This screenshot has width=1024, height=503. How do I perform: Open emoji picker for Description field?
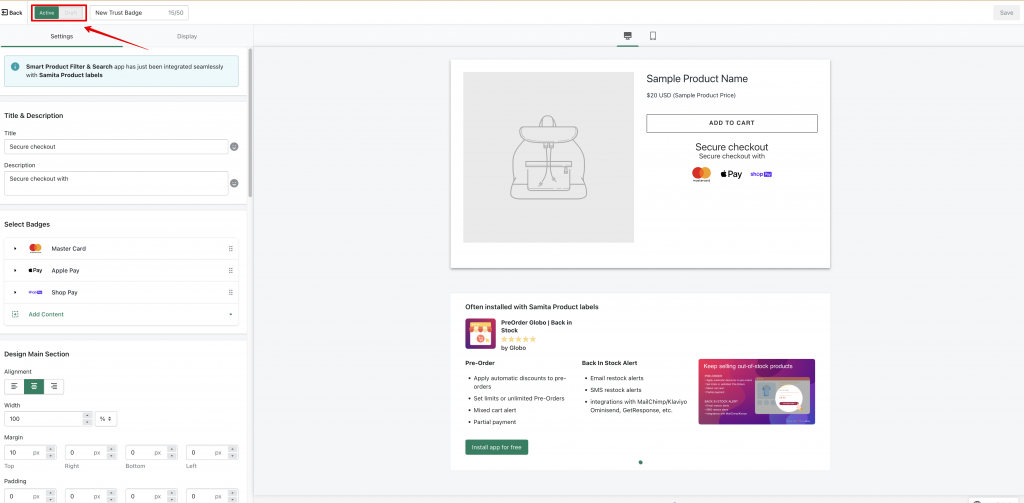click(234, 184)
